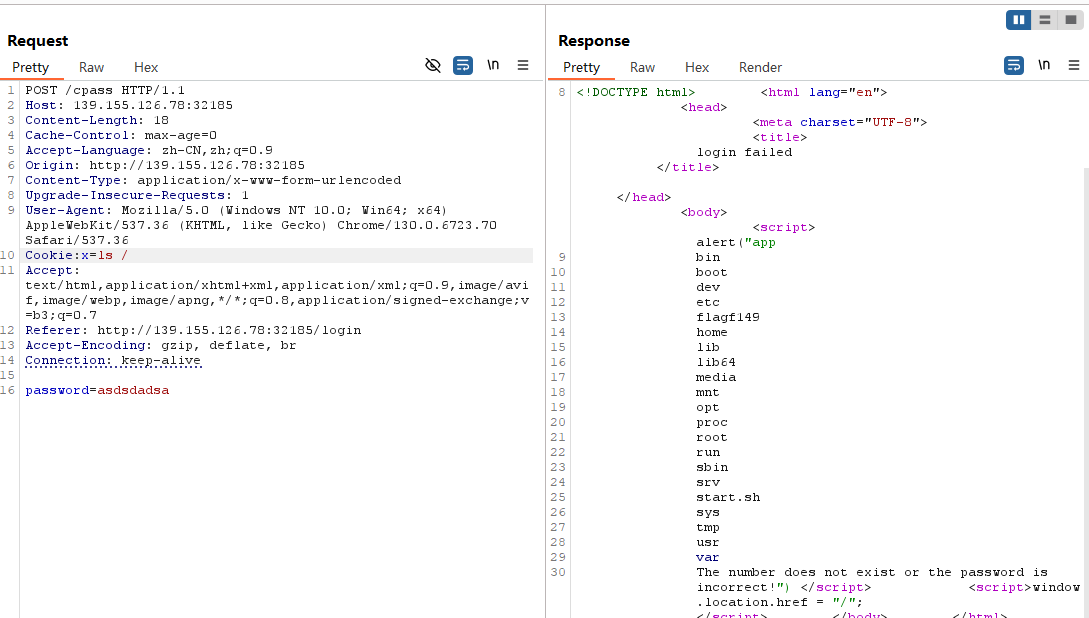Viewport: 1089px width, 618px height.
Task: Toggle word wrap icon in Response panel
Action: [x=1014, y=65]
